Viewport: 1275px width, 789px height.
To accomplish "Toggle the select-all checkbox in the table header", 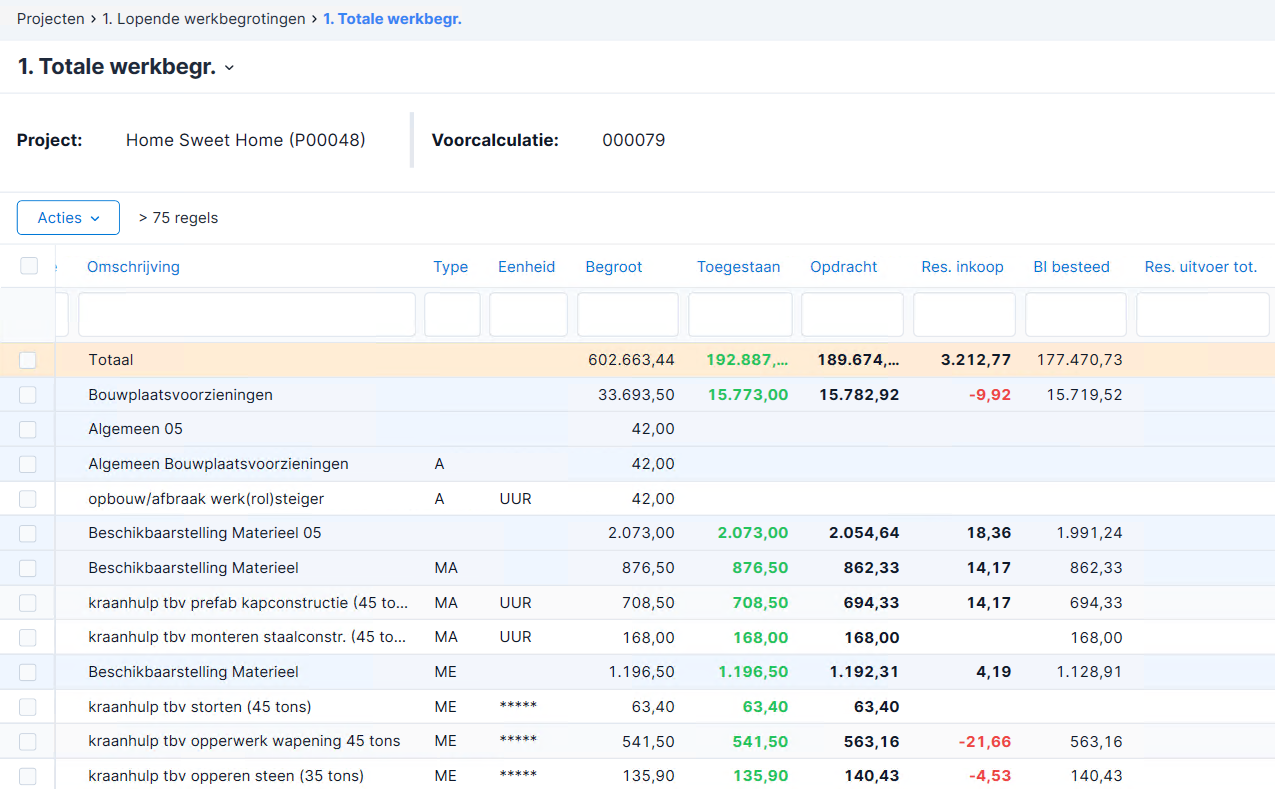I will click(29, 266).
